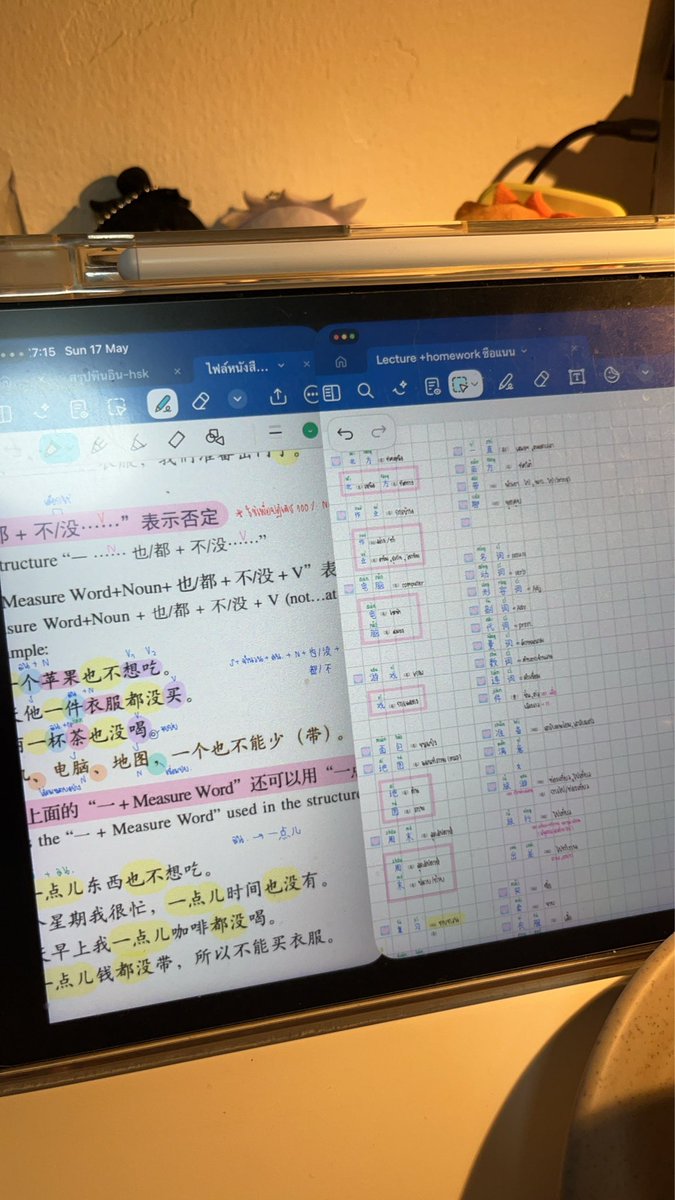Open the stroke thickness lines control
This screenshot has width=675, height=1200.
click(x=276, y=433)
